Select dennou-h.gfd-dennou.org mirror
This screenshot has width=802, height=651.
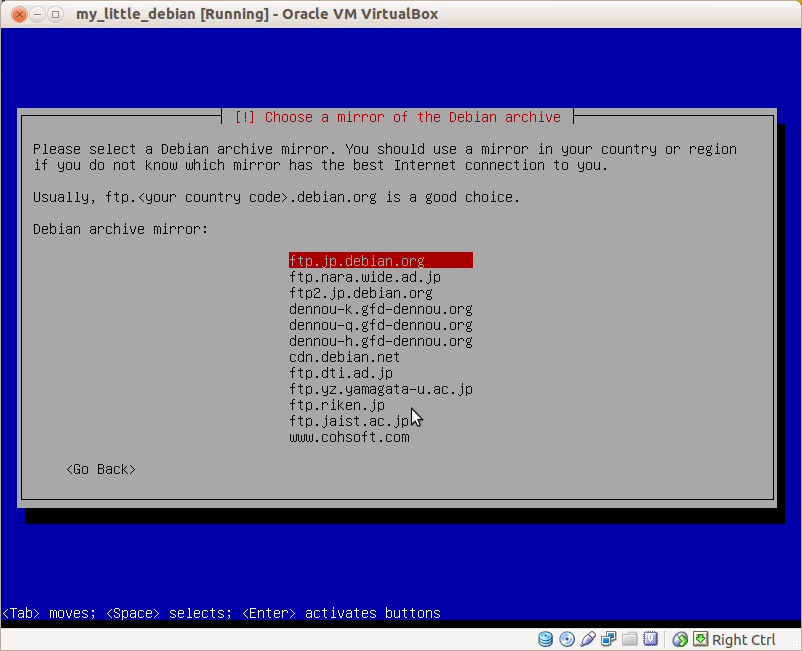click(x=381, y=341)
